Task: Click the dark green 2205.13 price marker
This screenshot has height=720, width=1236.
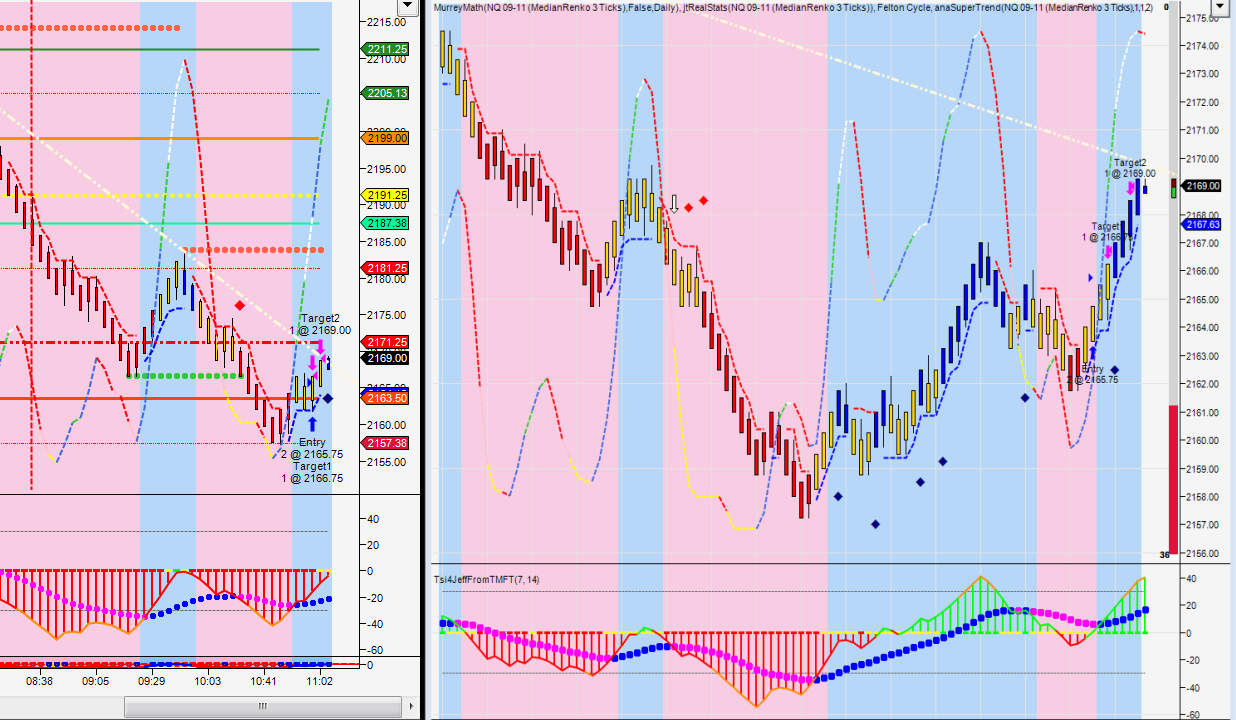Action: pos(386,93)
